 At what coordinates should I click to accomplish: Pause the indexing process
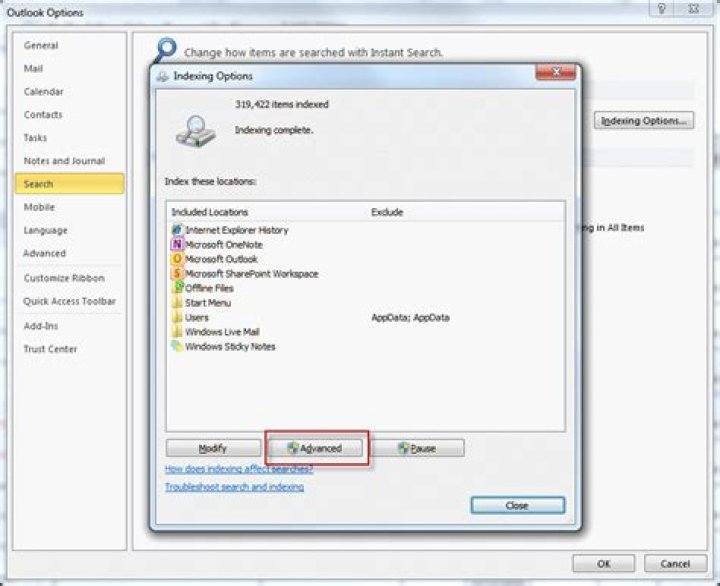coord(417,448)
